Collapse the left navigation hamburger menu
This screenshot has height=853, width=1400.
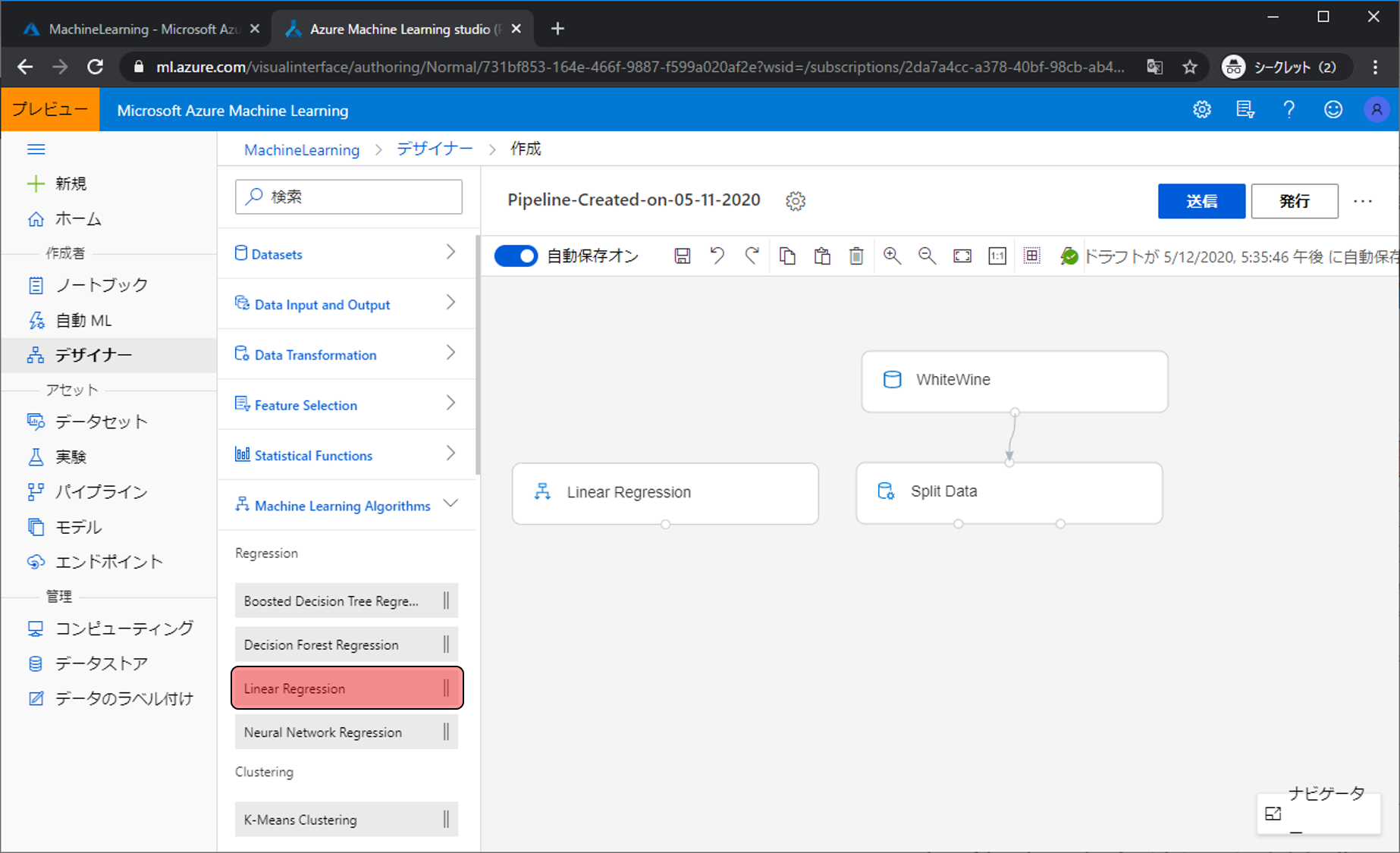click(36, 149)
